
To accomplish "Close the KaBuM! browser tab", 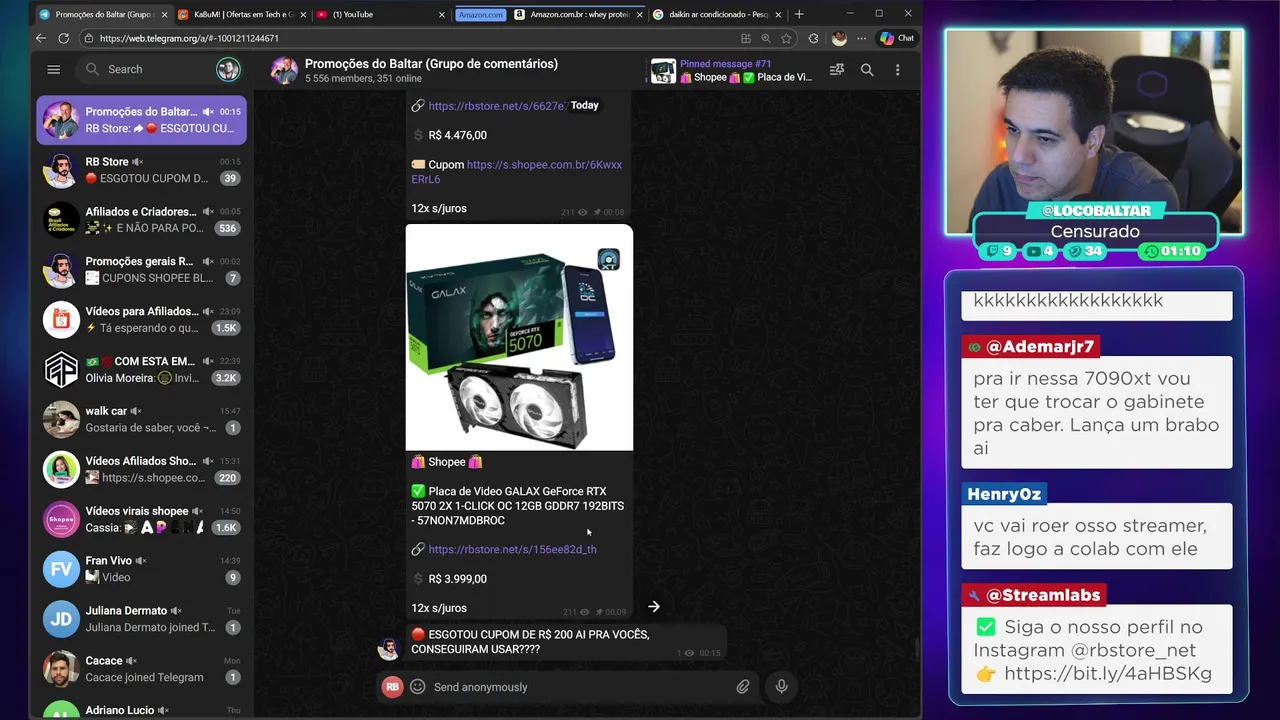I will pyautogui.click(x=301, y=15).
